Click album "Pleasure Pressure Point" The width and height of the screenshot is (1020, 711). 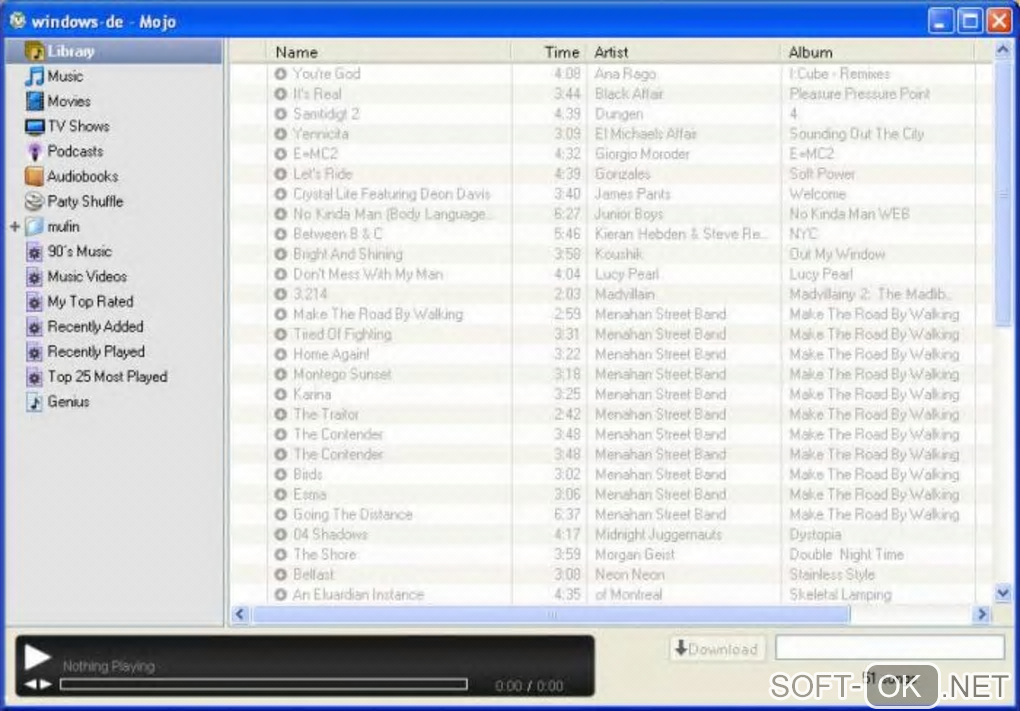pos(859,94)
